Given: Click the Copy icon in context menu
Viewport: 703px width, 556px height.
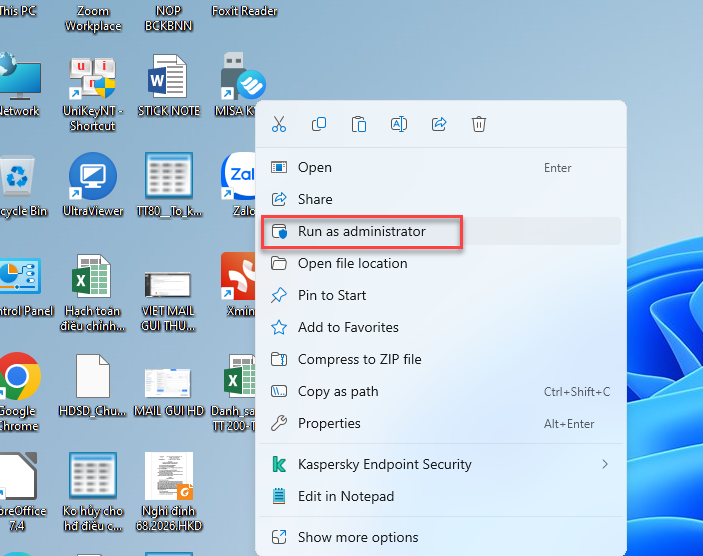Looking at the screenshot, I should pyautogui.click(x=319, y=125).
